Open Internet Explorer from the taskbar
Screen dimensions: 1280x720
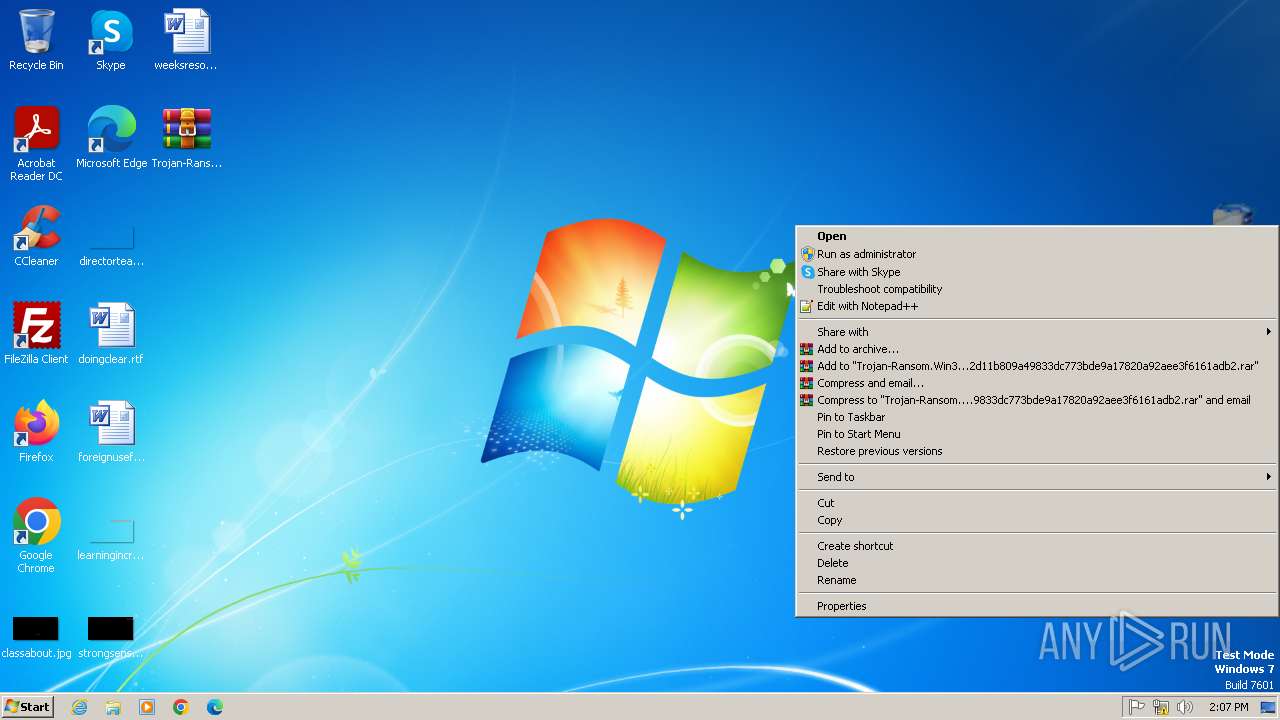[79, 707]
